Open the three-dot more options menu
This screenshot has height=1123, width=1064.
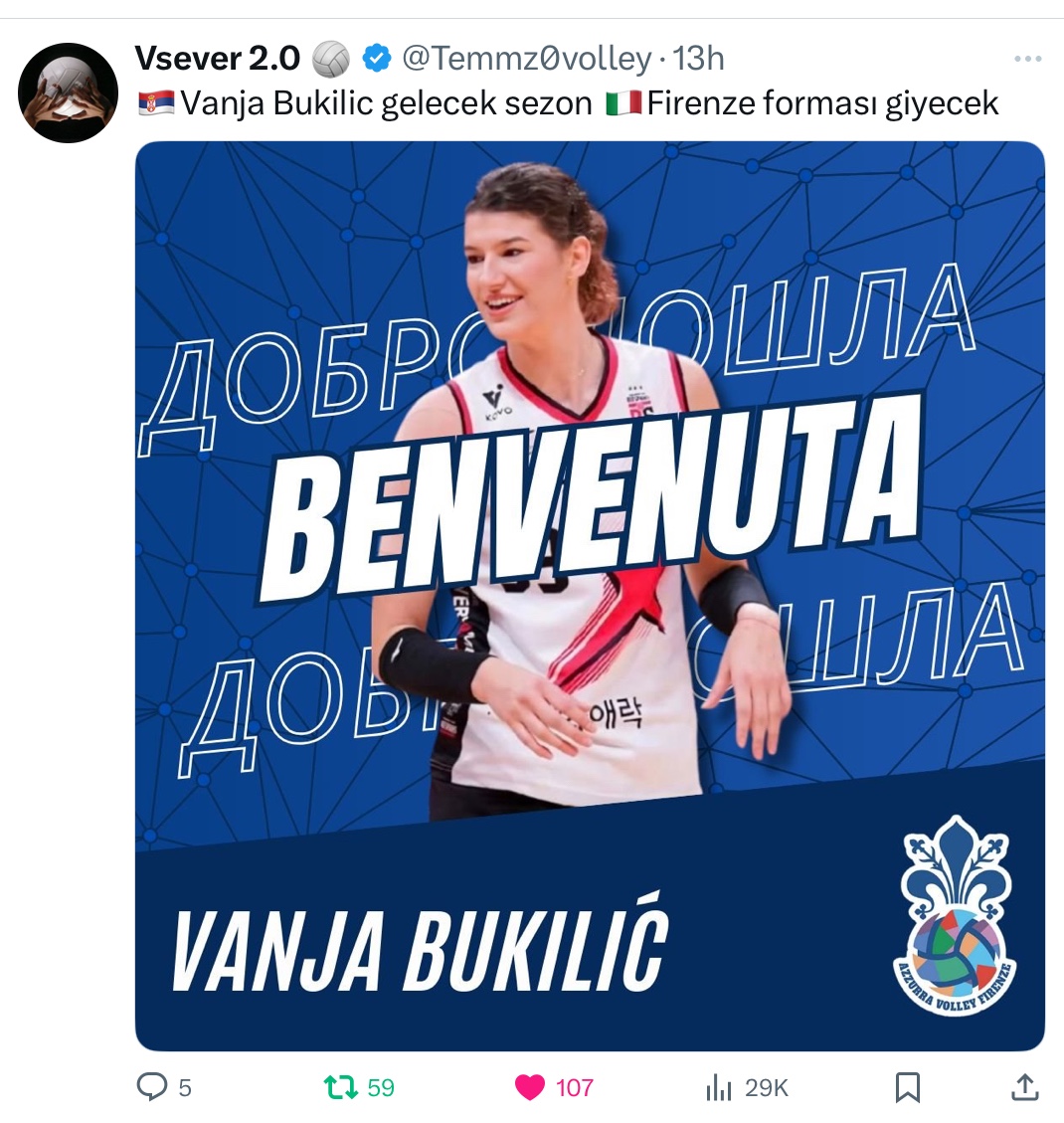click(1027, 59)
